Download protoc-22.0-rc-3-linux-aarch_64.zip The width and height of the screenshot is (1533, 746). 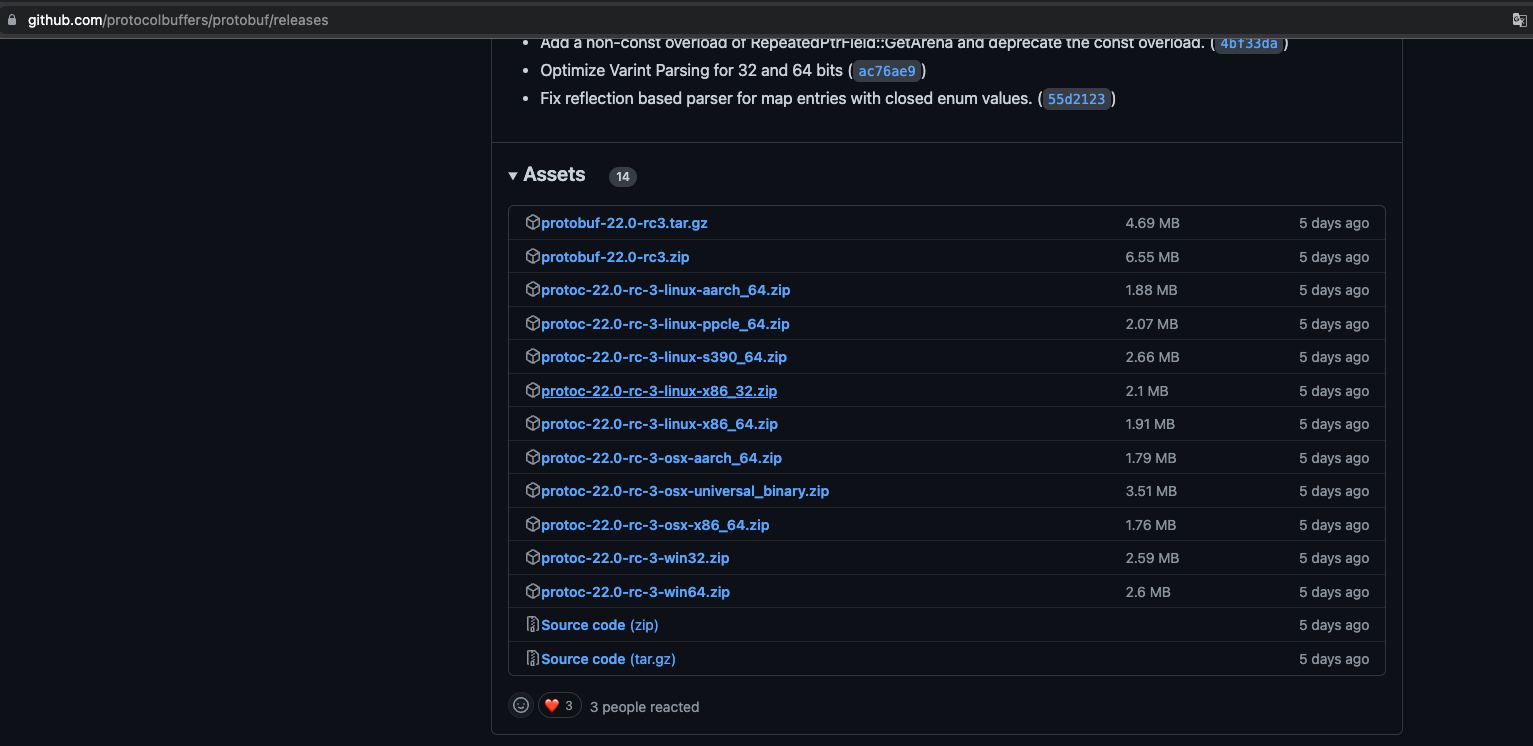pos(665,290)
